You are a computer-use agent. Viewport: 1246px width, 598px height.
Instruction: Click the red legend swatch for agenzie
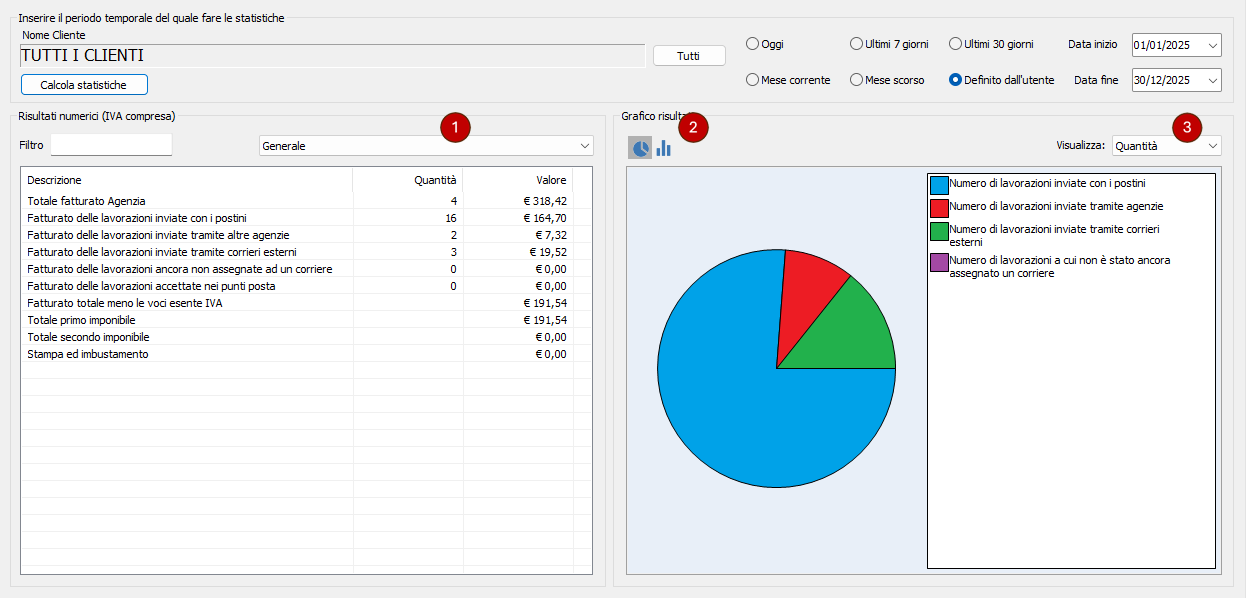pyautogui.click(x=939, y=208)
